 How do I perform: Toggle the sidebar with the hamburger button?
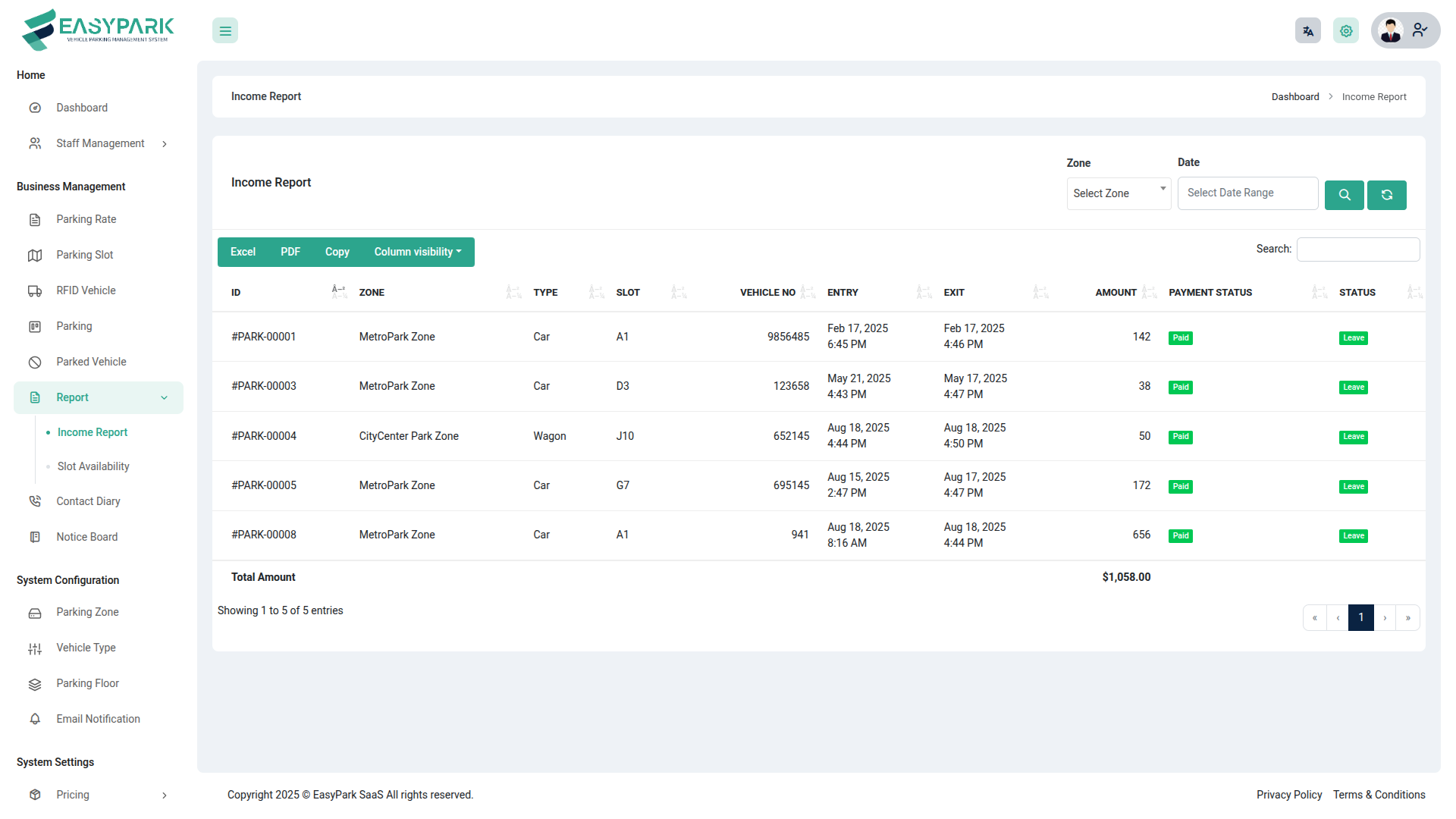(x=224, y=30)
